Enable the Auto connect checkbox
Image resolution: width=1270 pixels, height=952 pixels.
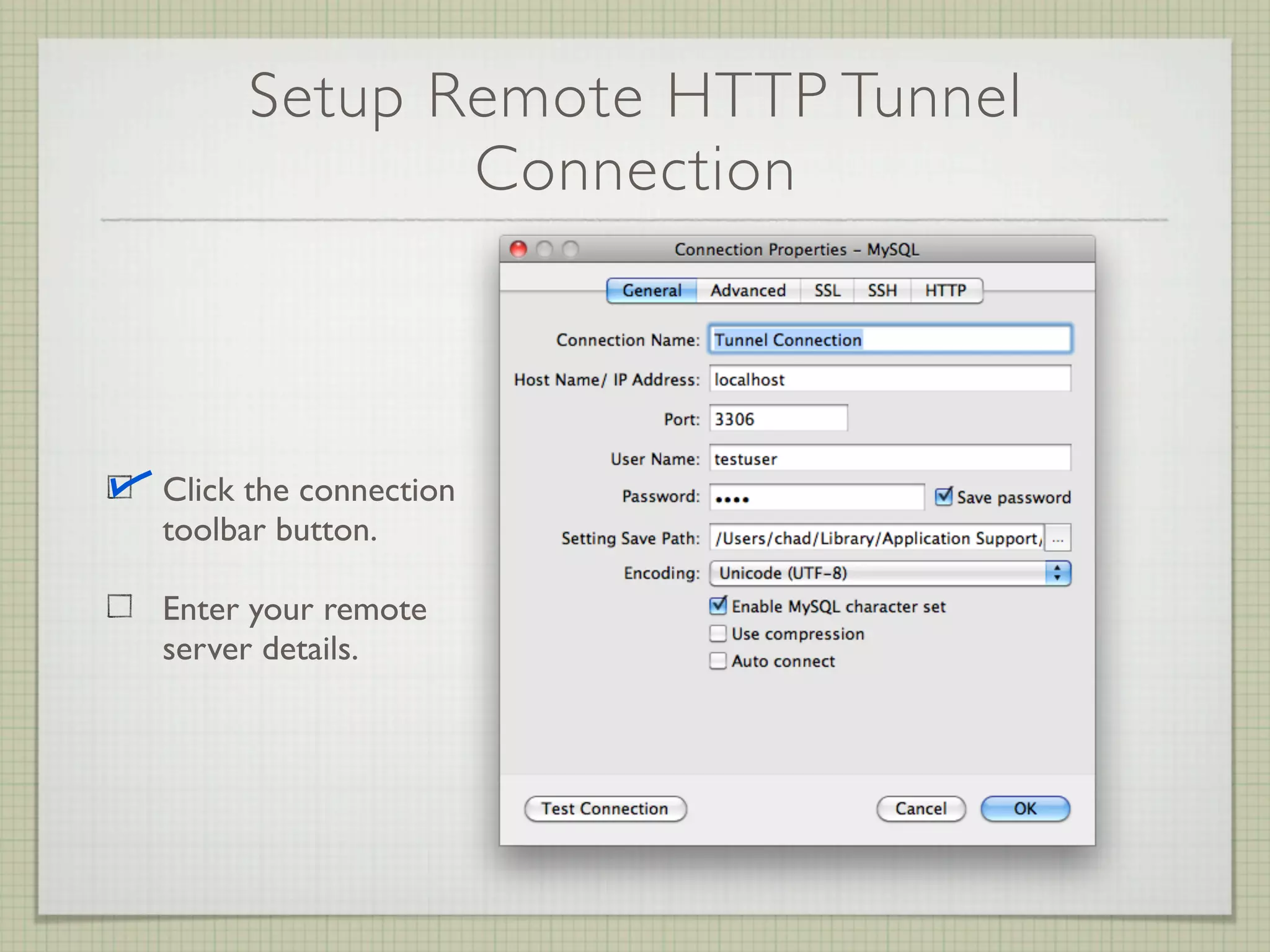(718, 661)
